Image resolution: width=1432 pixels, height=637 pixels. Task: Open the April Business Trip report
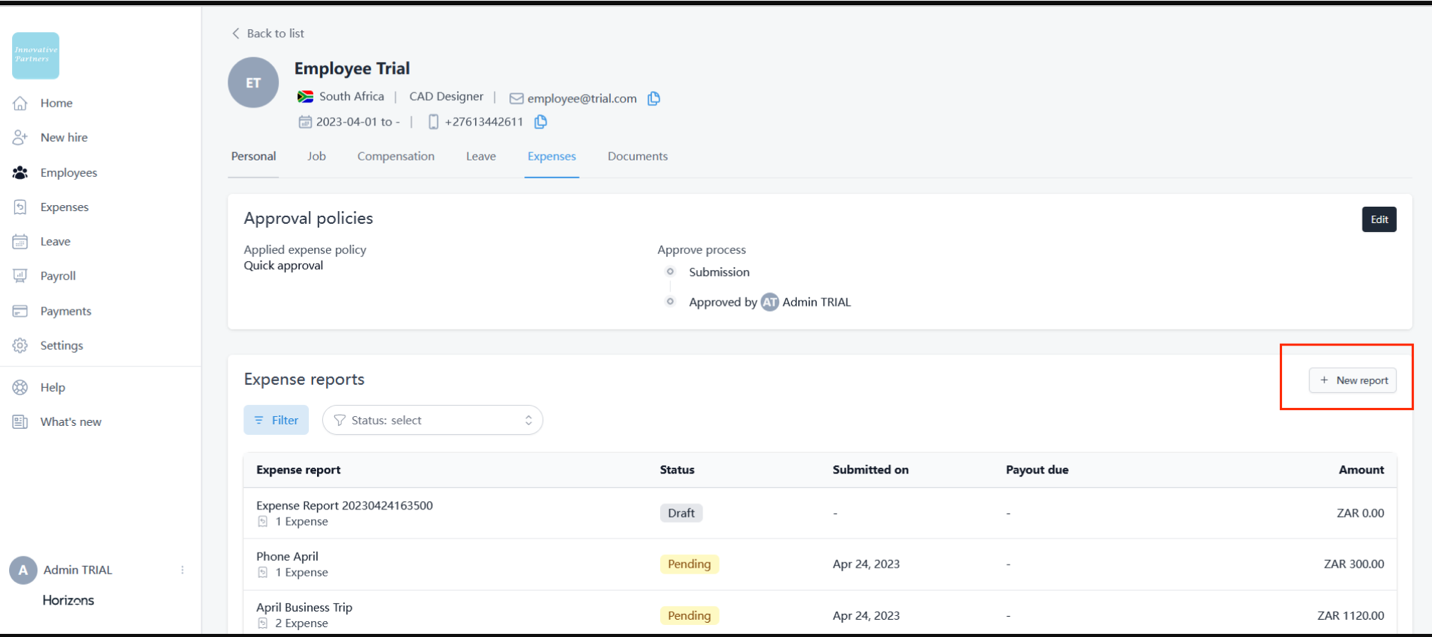304,608
